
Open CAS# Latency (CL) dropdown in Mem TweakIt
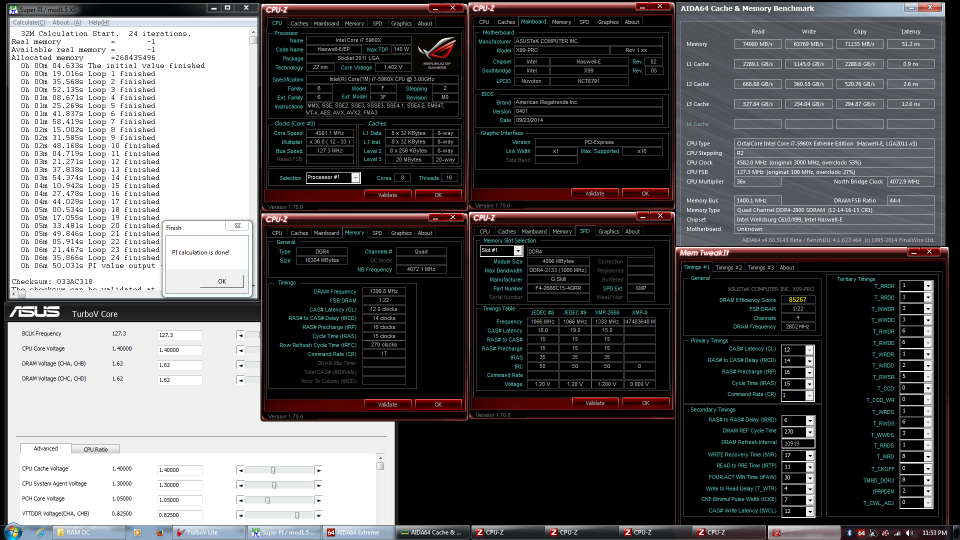(809, 350)
